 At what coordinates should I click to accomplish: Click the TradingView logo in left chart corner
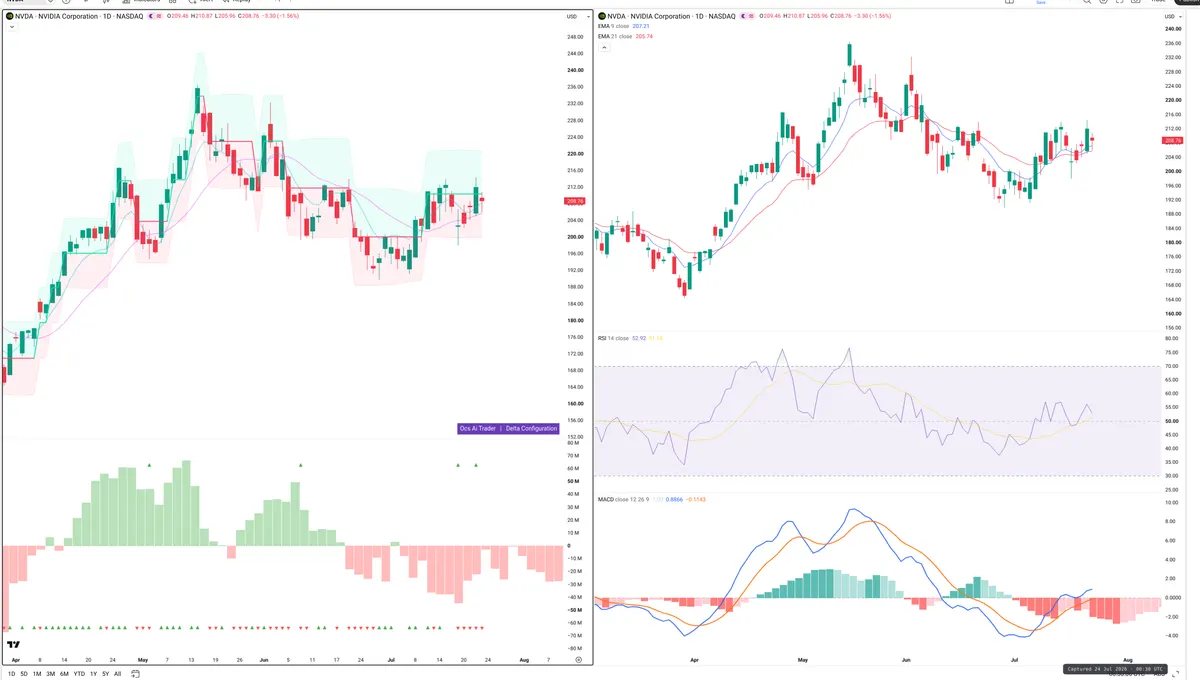(13, 646)
